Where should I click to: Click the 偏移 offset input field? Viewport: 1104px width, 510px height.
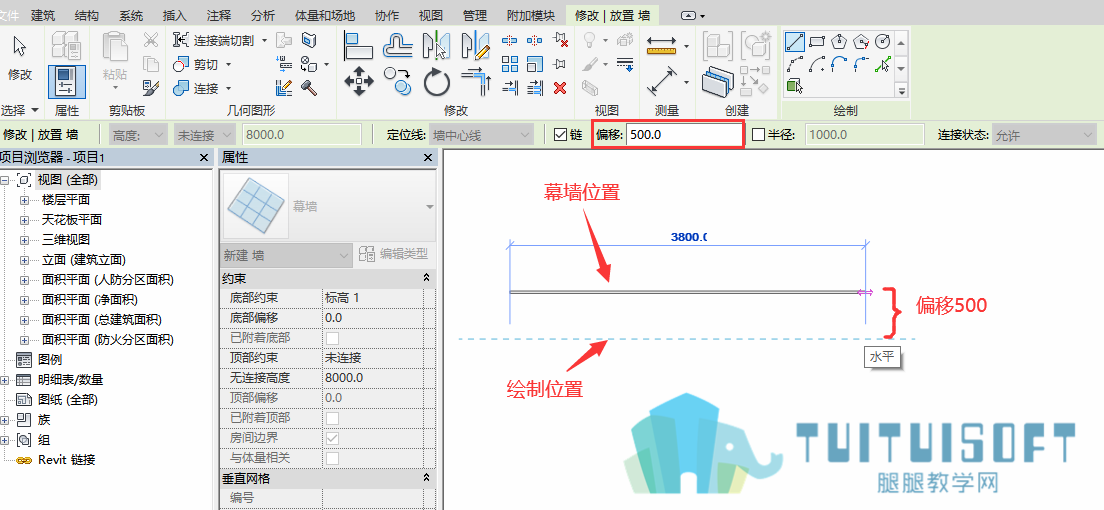(x=684, y=135)
